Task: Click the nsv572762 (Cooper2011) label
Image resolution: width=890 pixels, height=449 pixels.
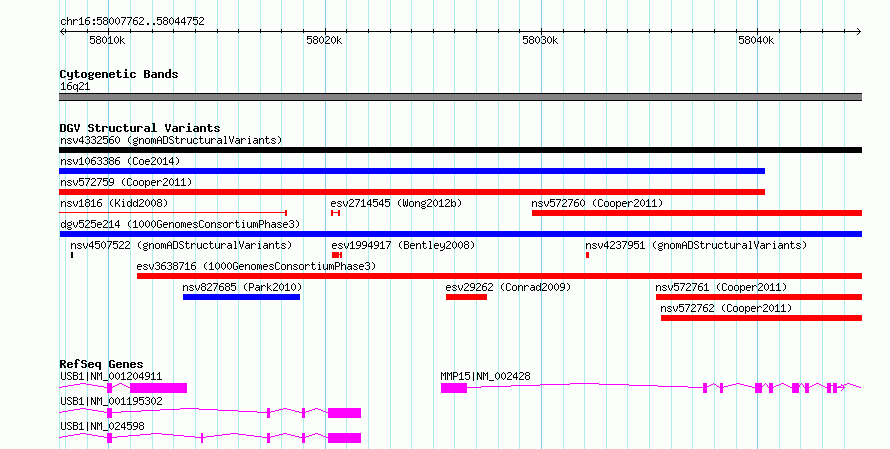Action: tap(727, 308)
